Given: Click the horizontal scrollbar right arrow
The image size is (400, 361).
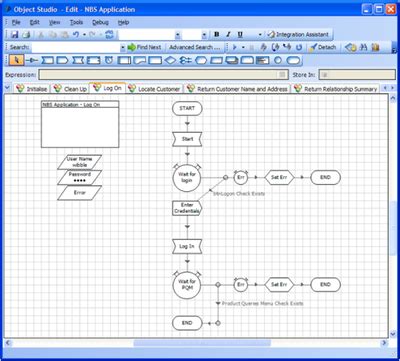Looking at the screenshot, I should coord(384,343).
